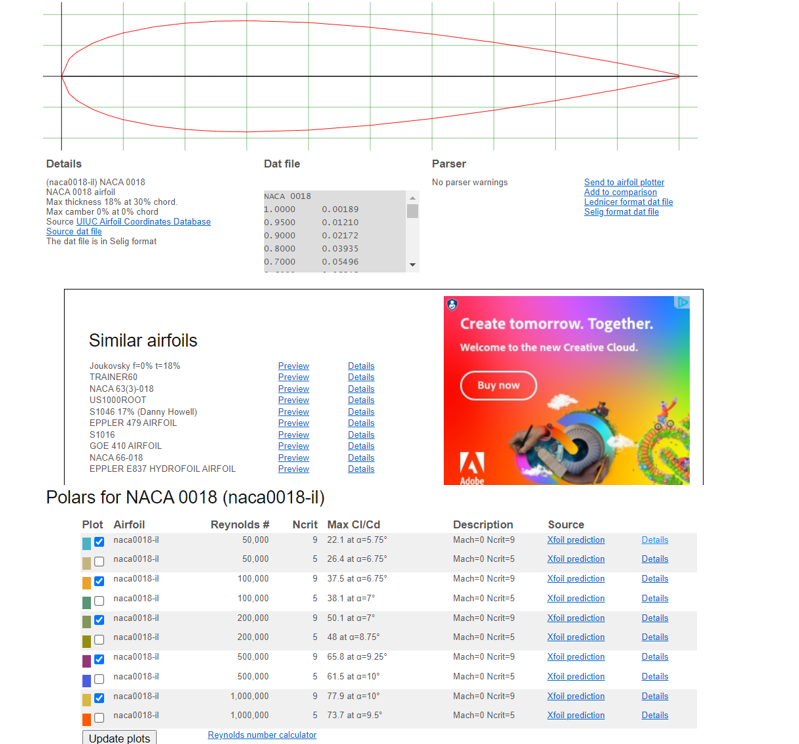Preview the S1016 airfoil
This screenshot has height=744, width=799.
294,435
